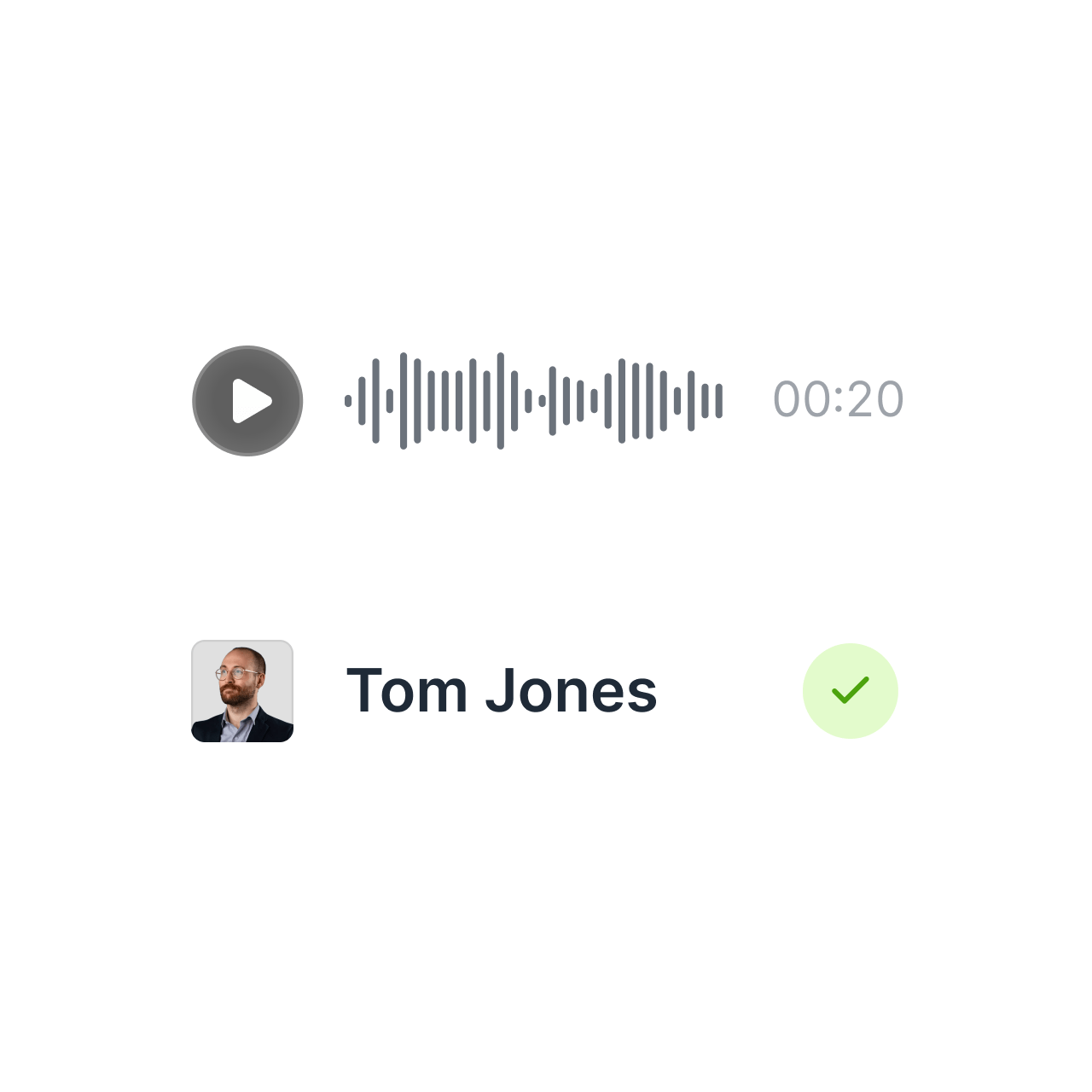1092x1092 pixels.
Task: Open Tom Jones profile photo
Action: pos(242,691)
